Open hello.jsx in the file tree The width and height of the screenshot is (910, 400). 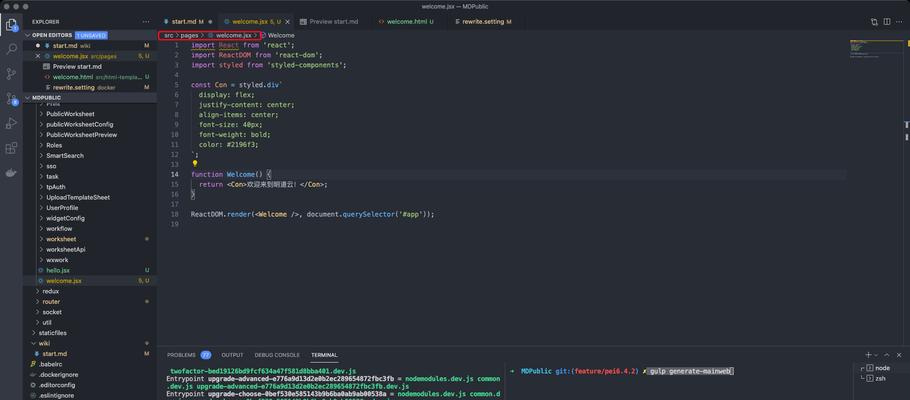[57, 270]
